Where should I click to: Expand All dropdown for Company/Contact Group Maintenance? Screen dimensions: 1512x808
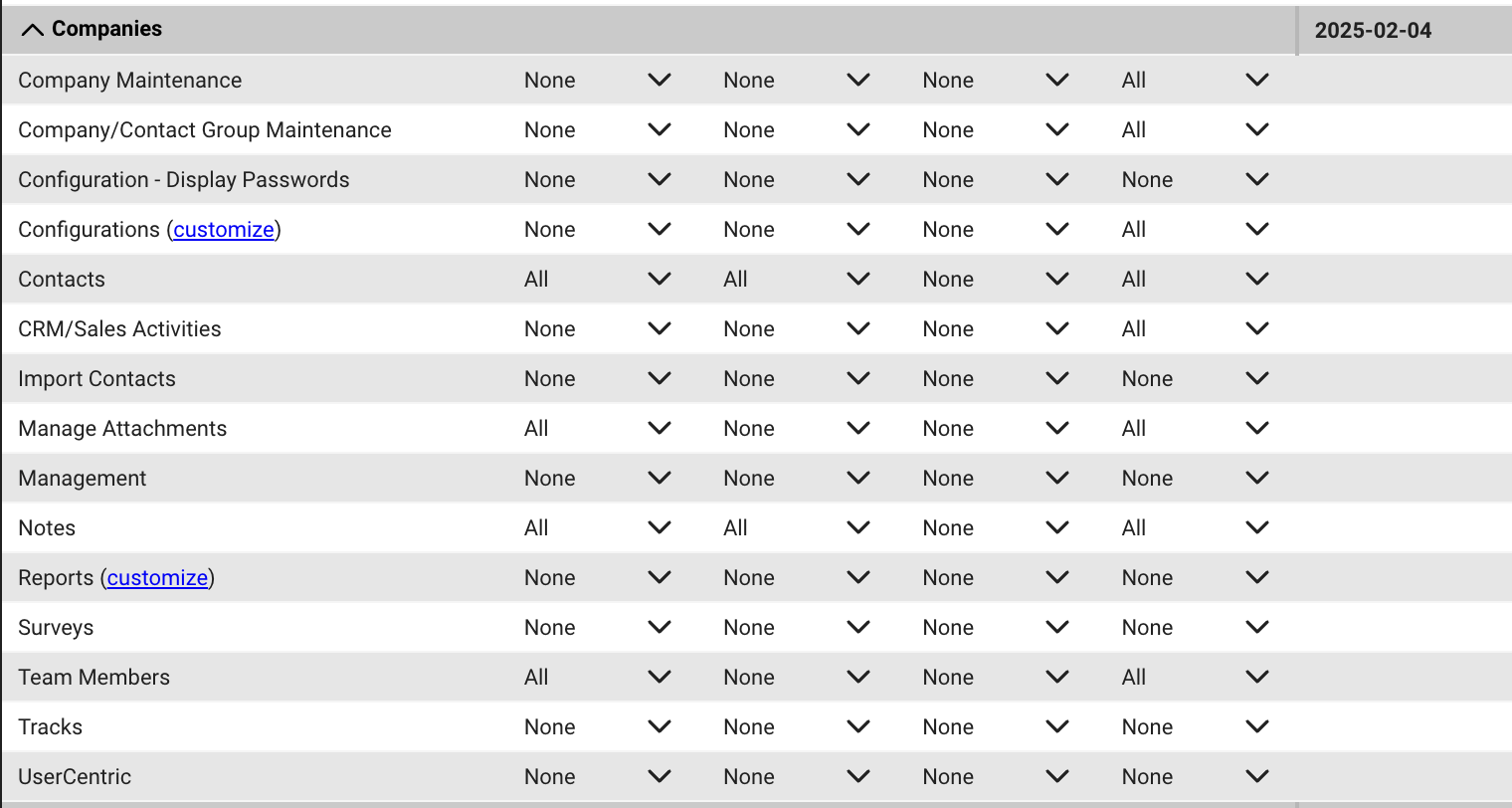pos(1194,130)
